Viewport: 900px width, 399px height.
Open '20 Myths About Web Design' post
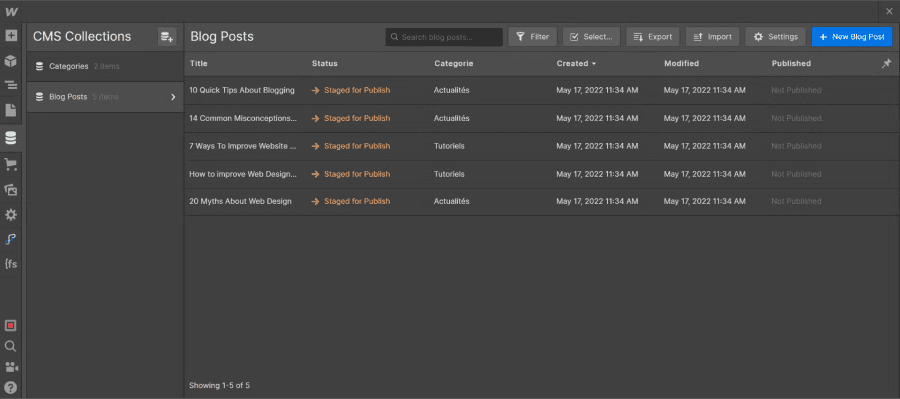(x=240, y=202)
